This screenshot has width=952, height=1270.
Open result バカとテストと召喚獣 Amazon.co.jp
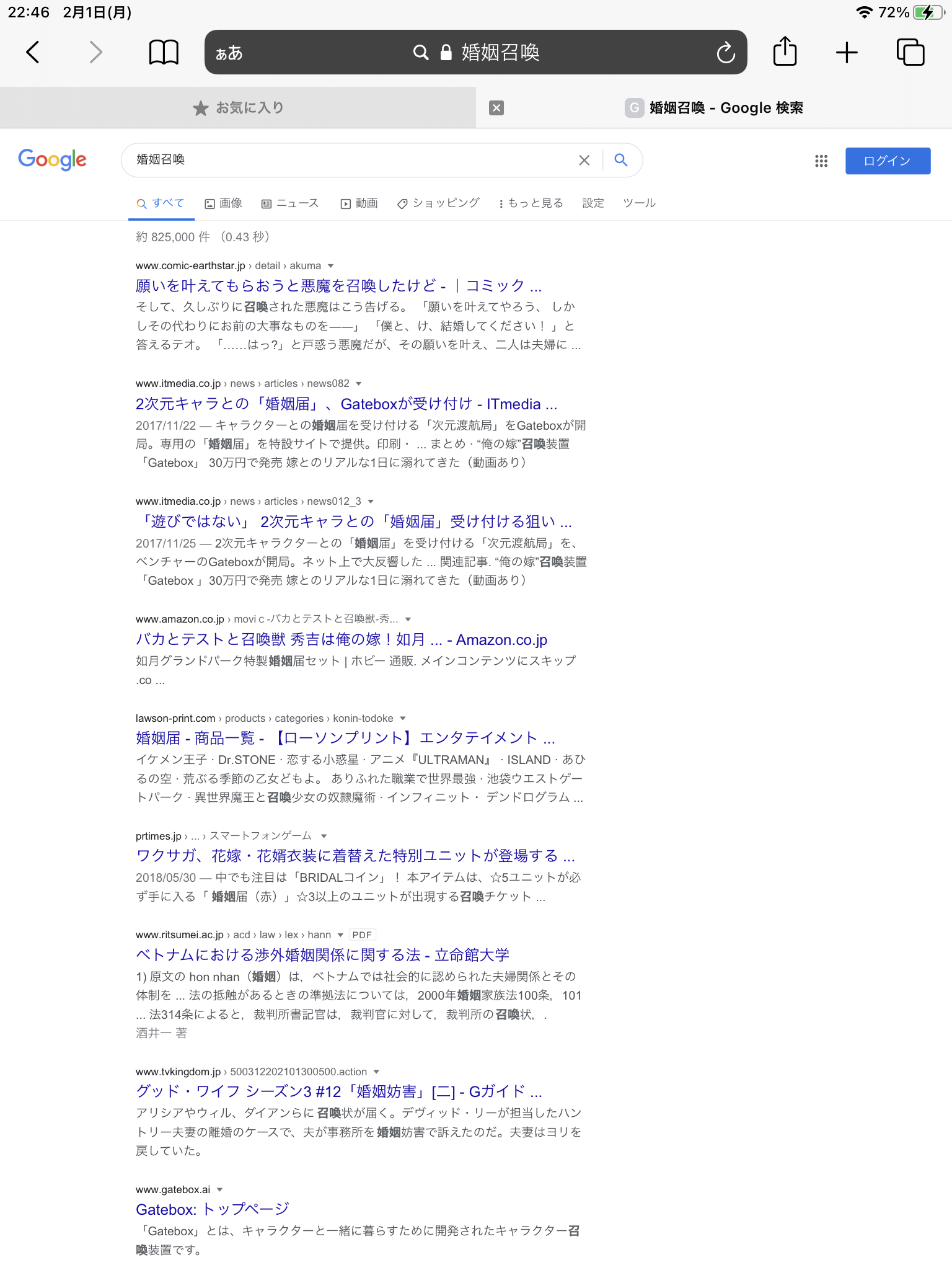[x=342, y=640]
